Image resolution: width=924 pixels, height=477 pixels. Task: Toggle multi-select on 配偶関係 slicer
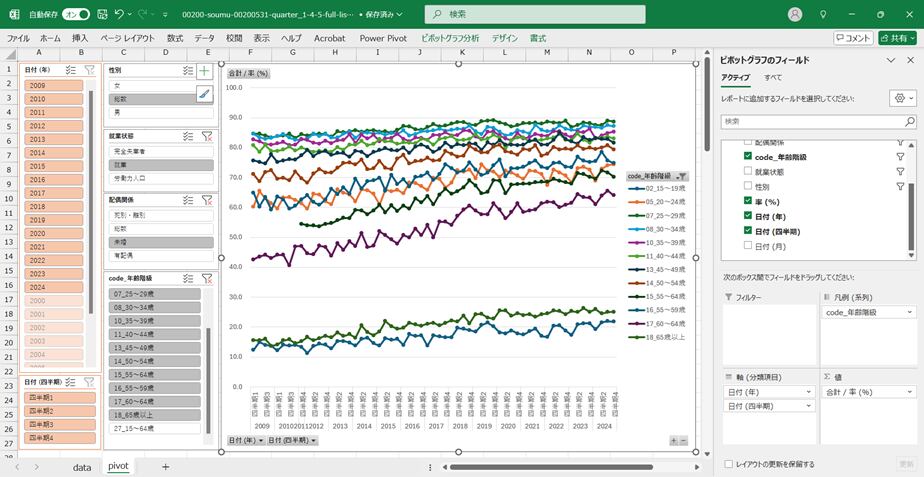point(188,200)
